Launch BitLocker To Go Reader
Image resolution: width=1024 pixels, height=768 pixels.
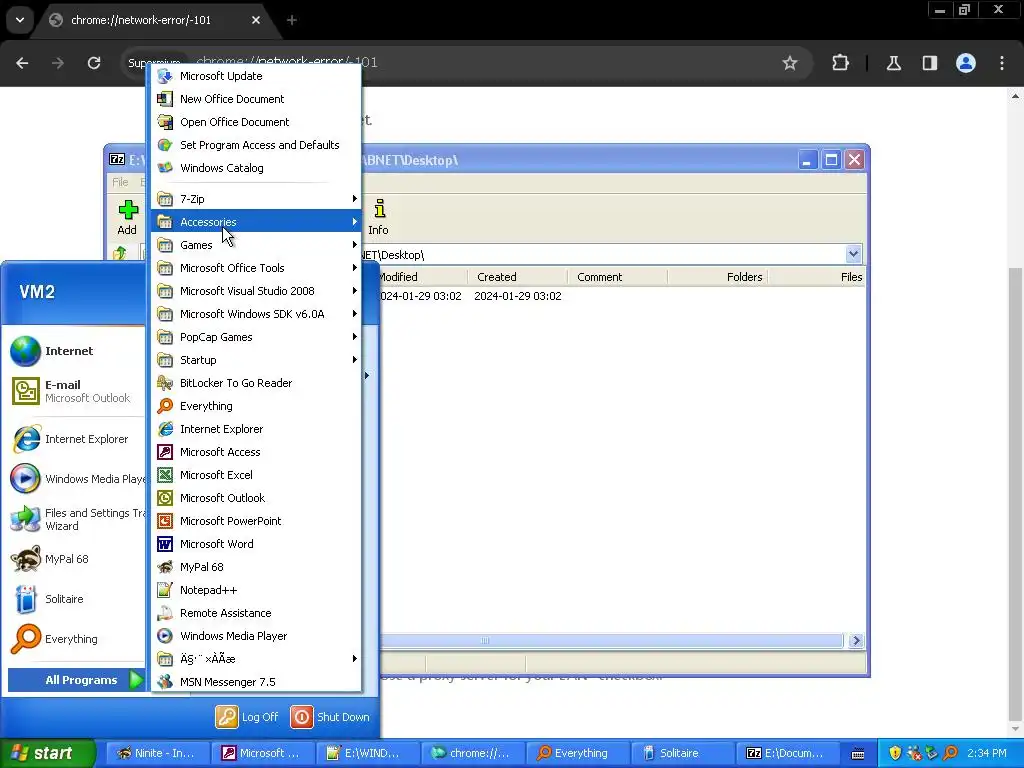(x=256, y=383)
